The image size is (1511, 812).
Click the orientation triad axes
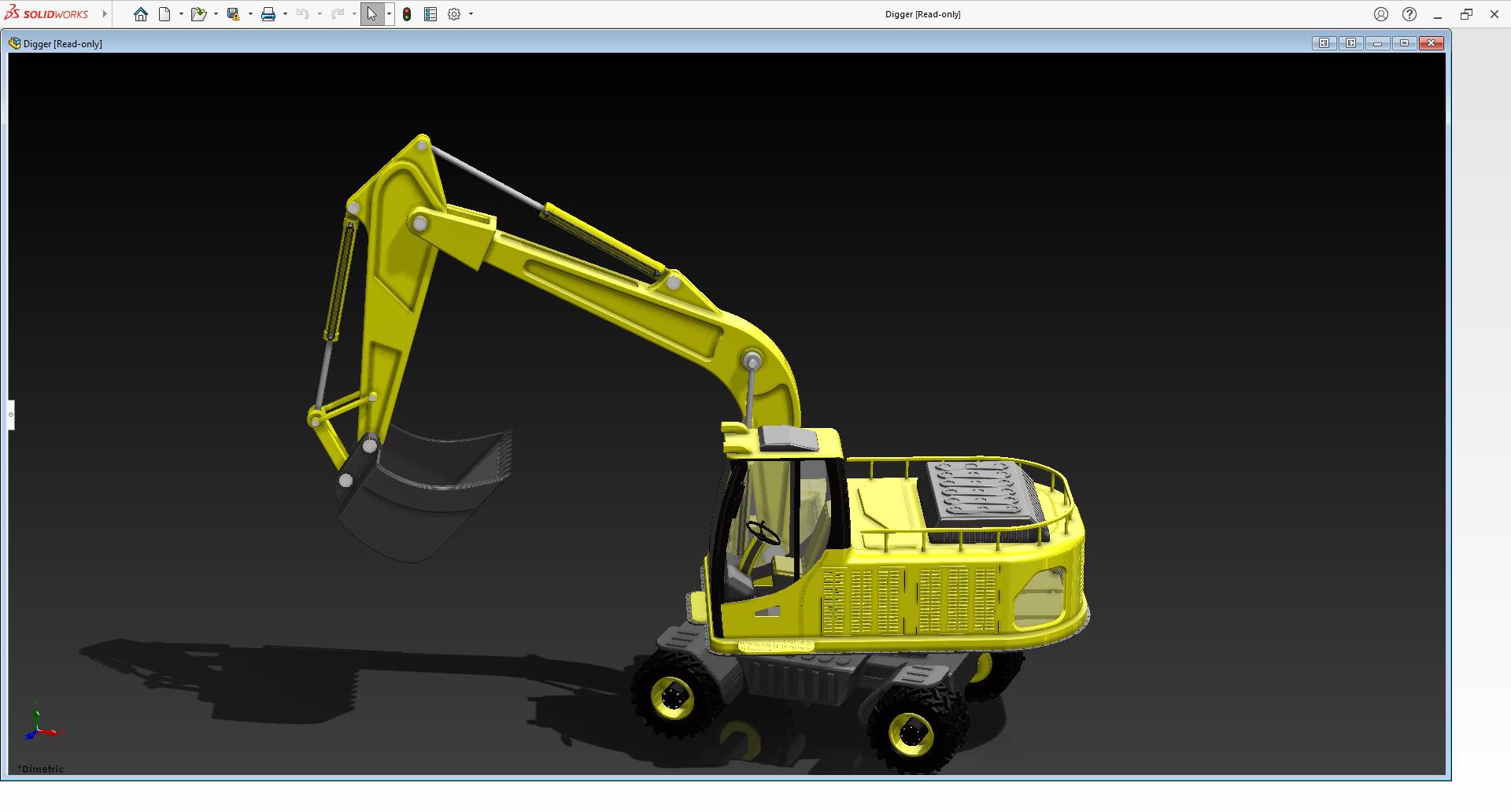(x=39, y=725)
